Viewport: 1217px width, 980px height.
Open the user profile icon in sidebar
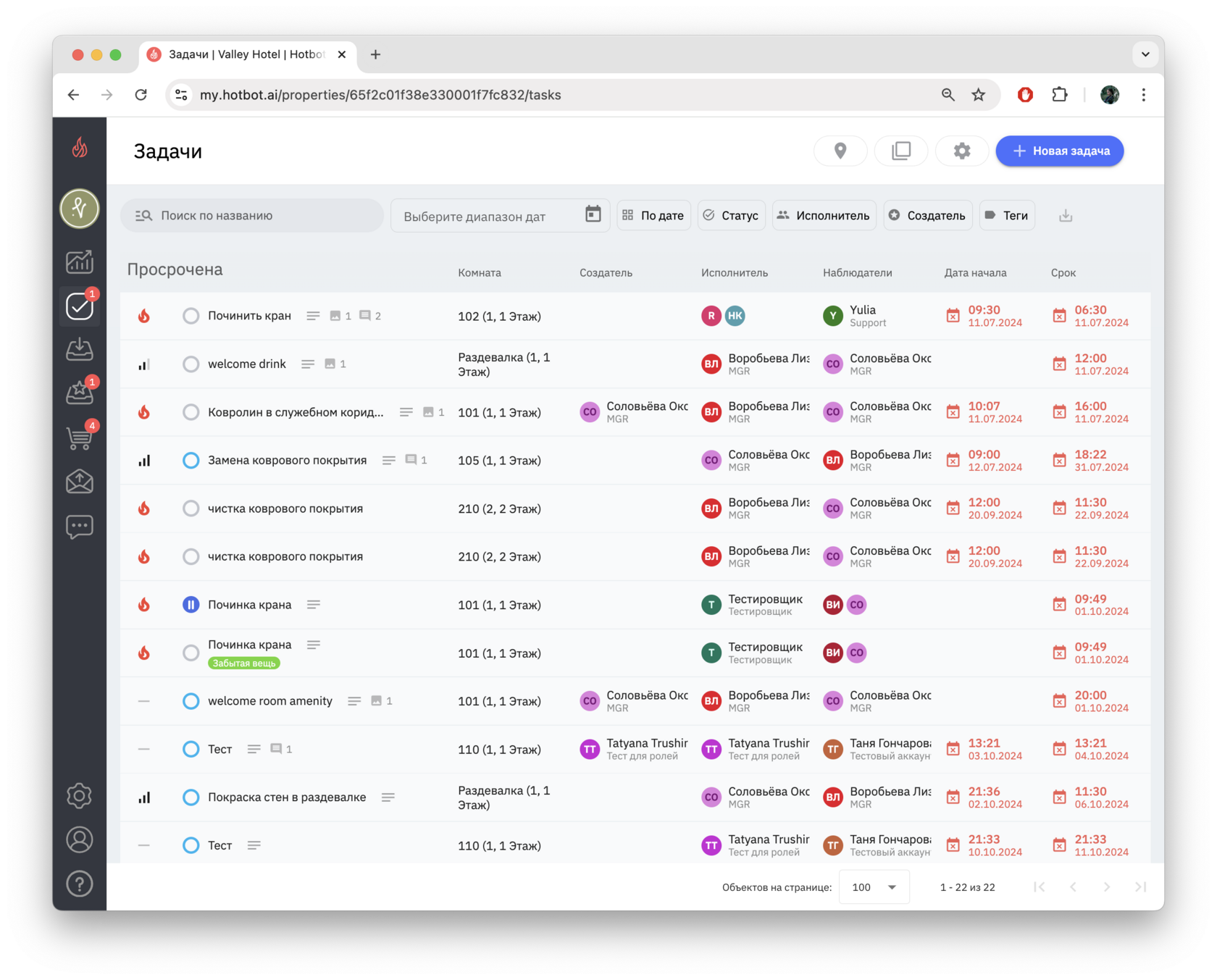tap(80, 839)
